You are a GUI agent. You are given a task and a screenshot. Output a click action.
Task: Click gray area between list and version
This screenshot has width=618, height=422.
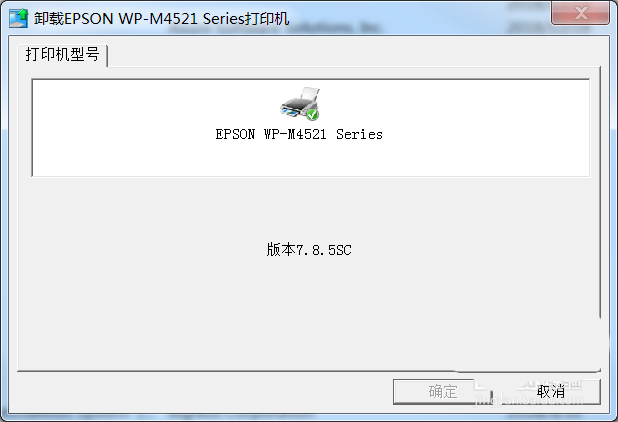pos(309,209)
